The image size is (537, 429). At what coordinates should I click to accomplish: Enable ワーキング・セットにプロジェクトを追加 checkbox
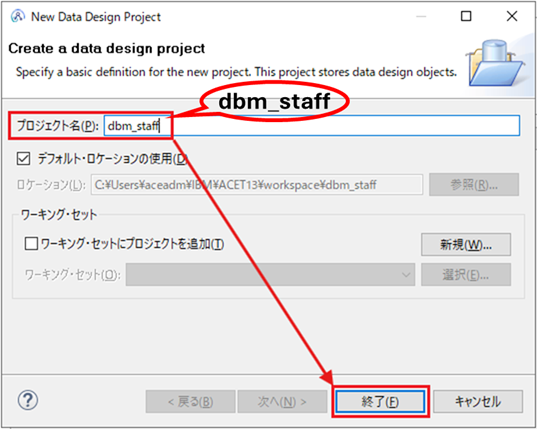click(31, 244)
